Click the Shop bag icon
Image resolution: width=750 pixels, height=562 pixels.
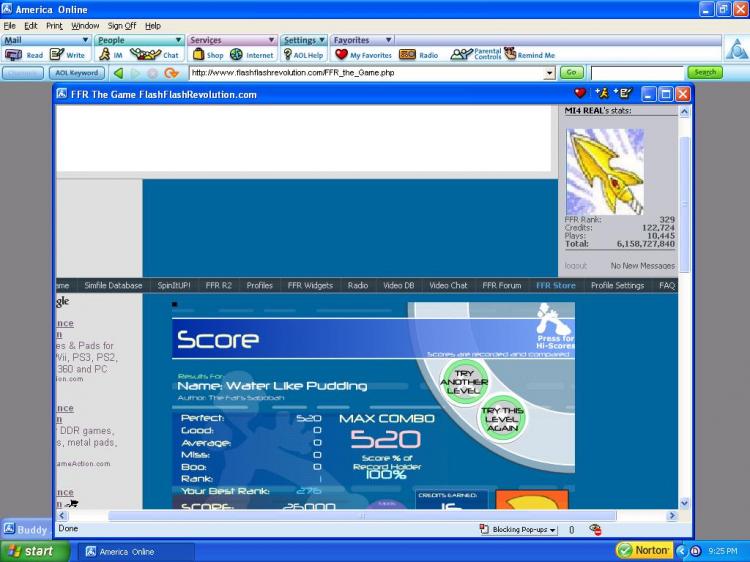tap(199, 55)
